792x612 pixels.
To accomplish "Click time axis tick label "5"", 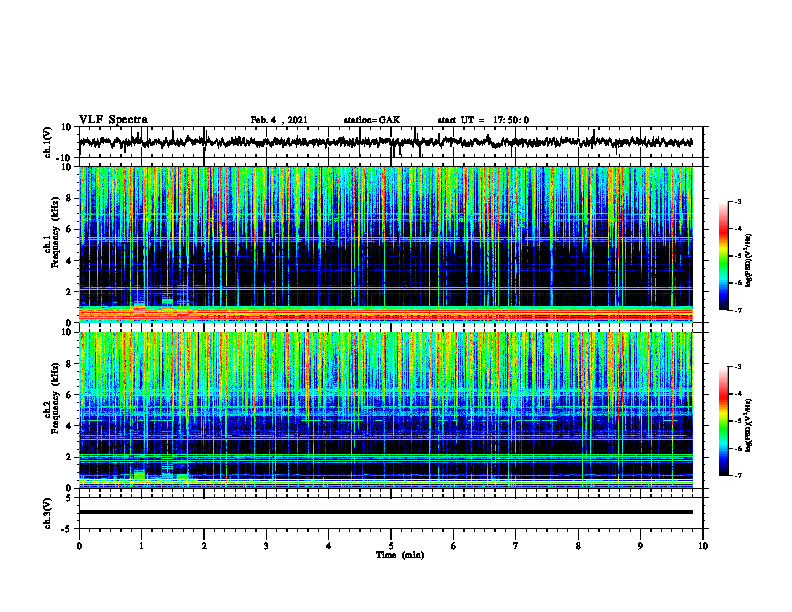I will click(391, 546).
